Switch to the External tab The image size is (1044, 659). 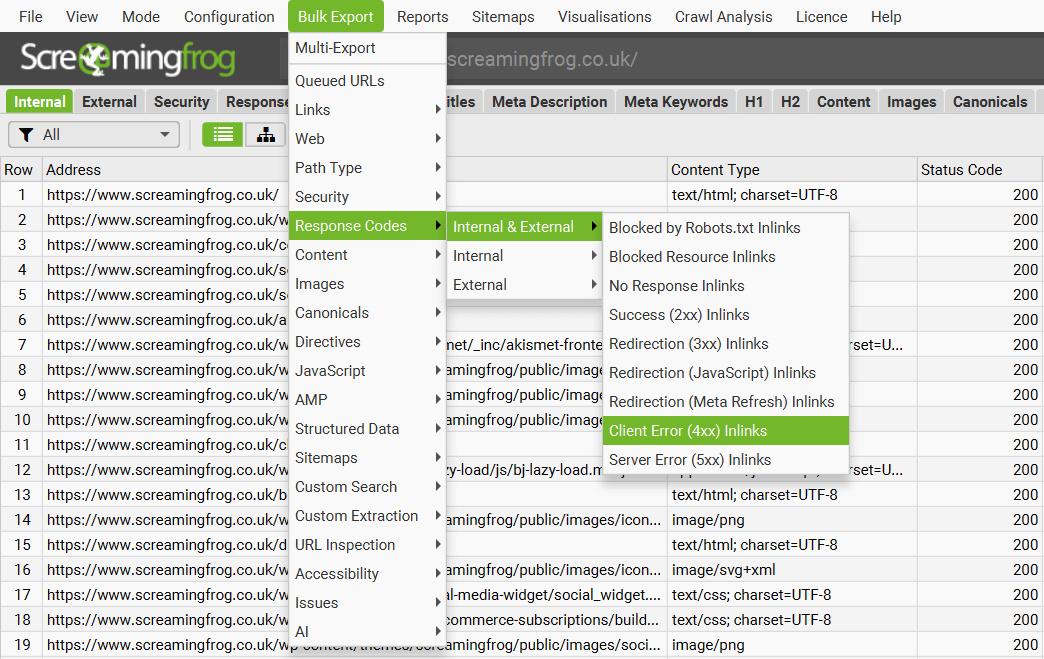pos(109,101)
